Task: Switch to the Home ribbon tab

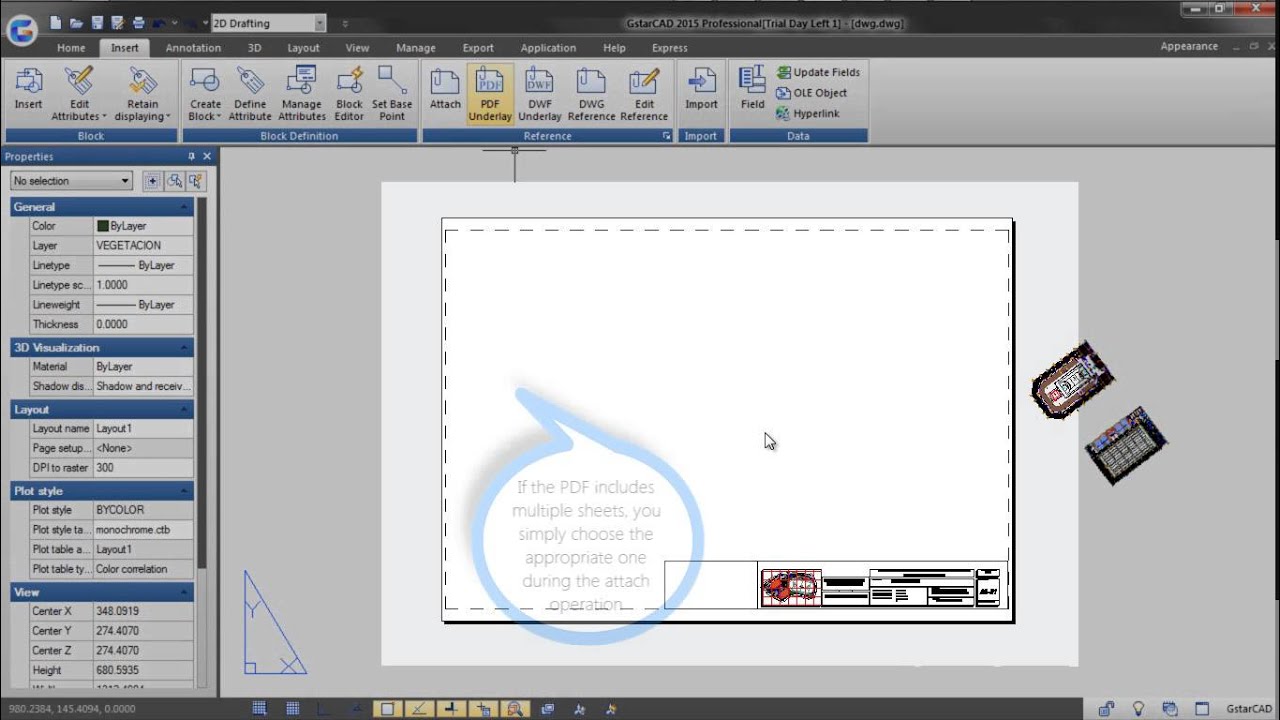Action: 71,48
